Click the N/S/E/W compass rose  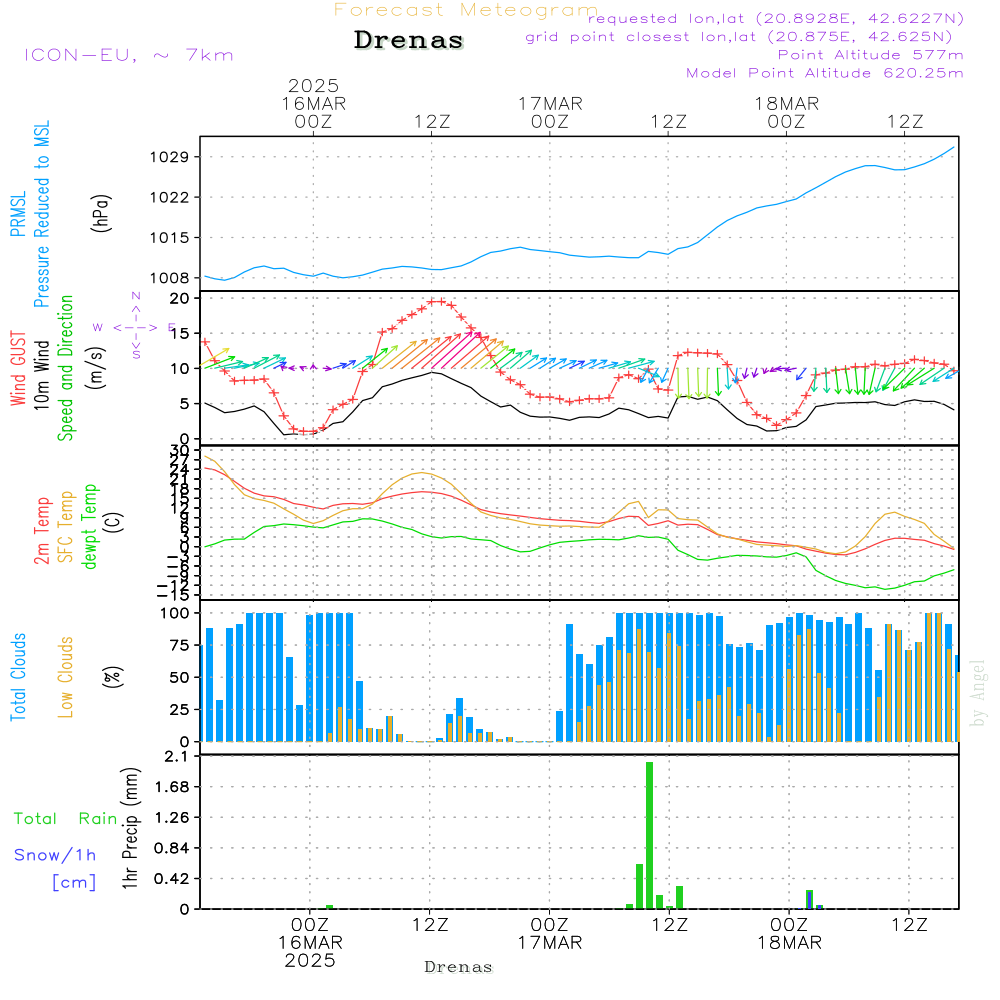[136, 327]
